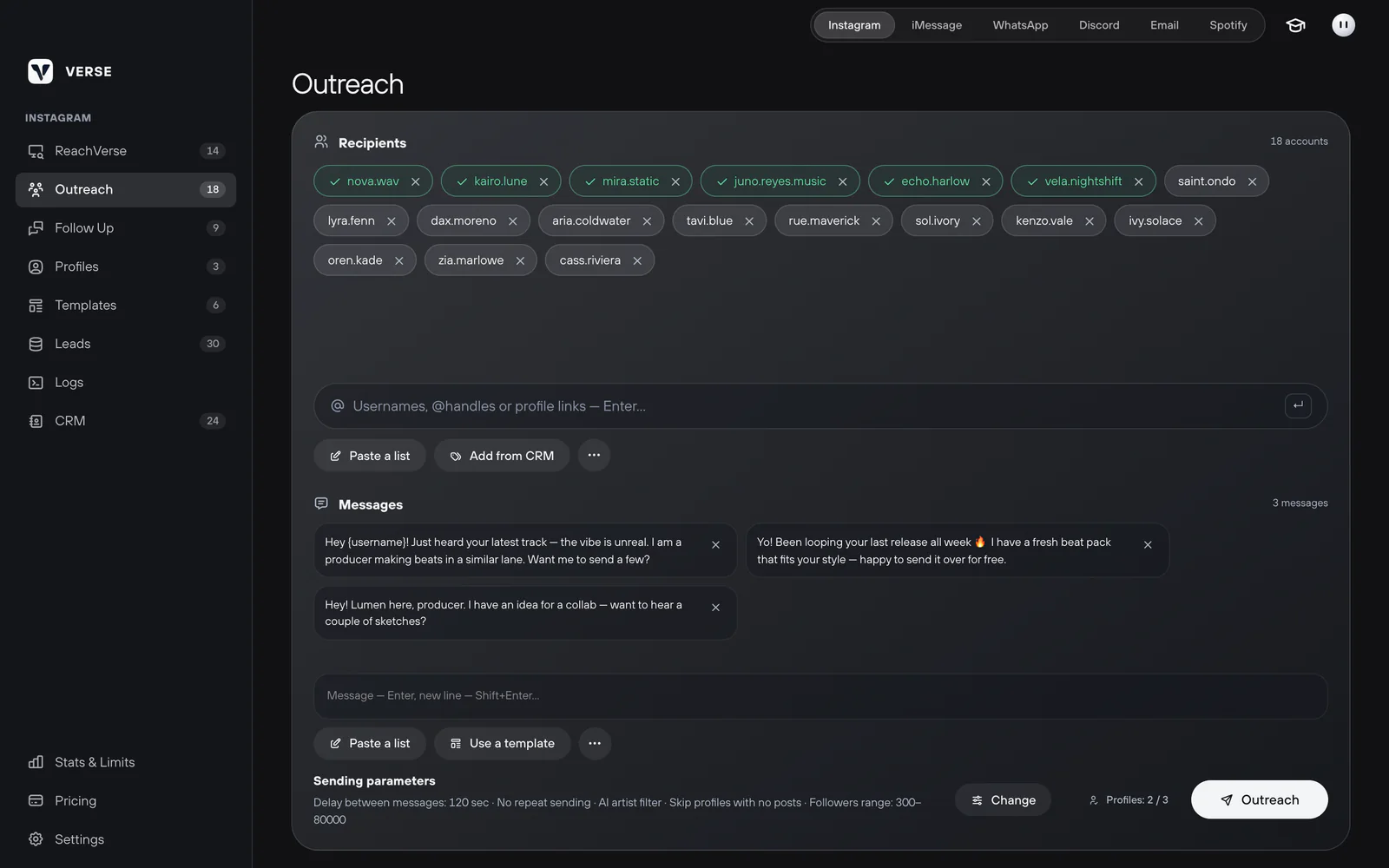Open Stats & Limits
Screen dimensions: 1389x868
click(126, 762)
